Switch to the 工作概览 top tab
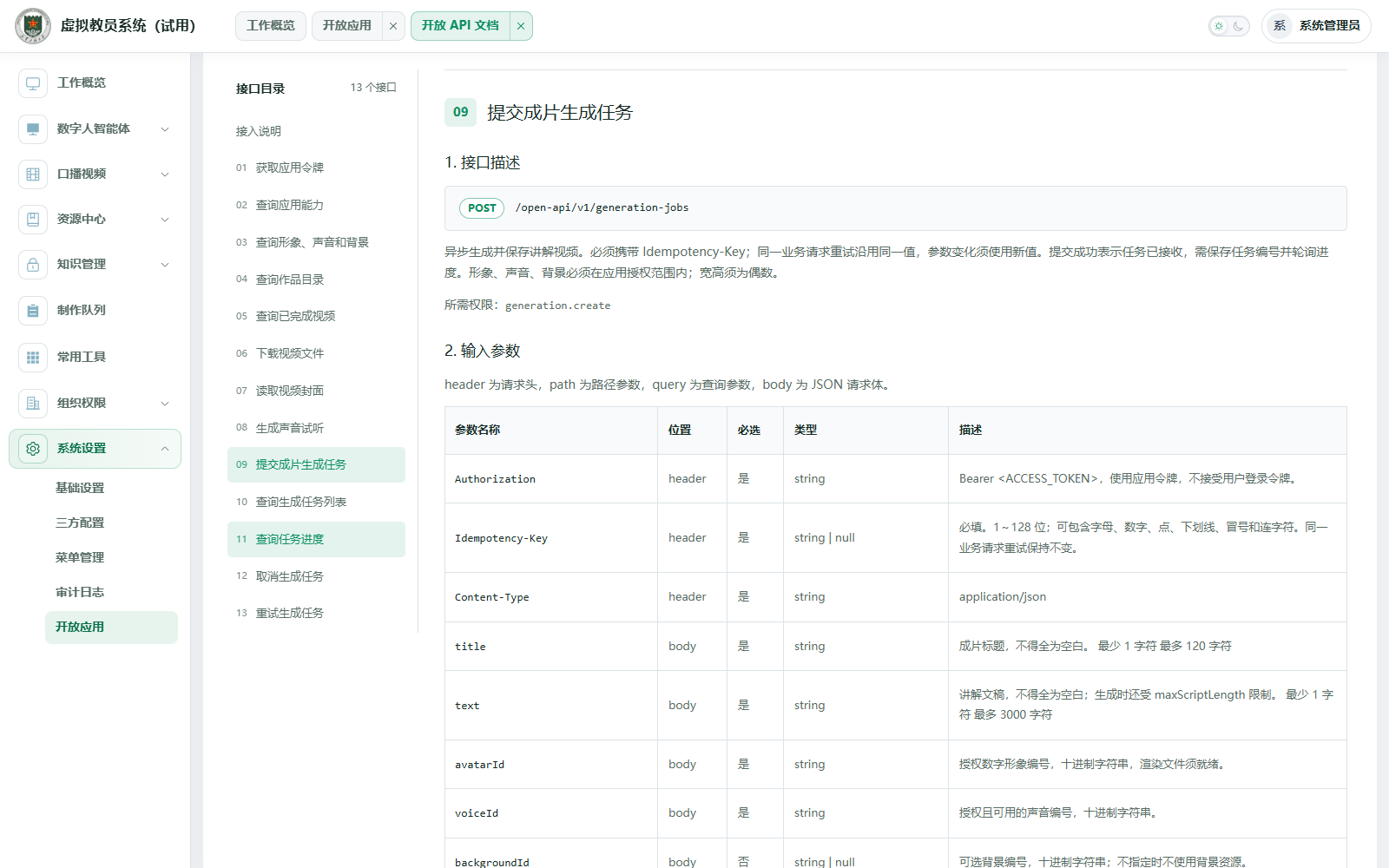1389x868 pixels. (x=271, y=26)
